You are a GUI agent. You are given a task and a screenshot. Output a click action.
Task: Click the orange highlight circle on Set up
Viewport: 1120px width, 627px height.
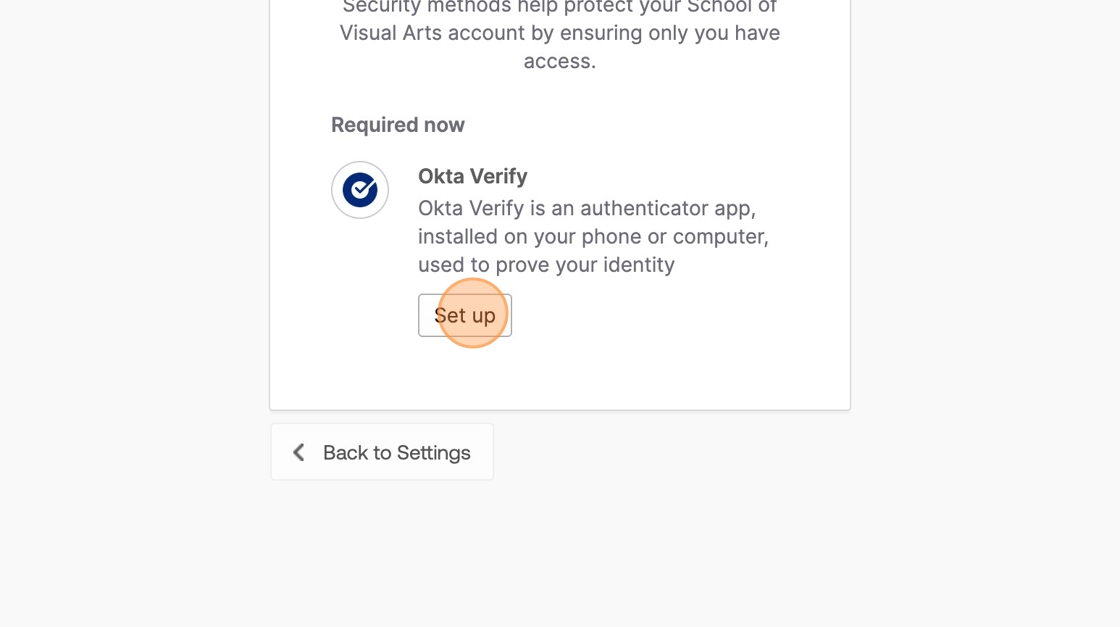473,313
